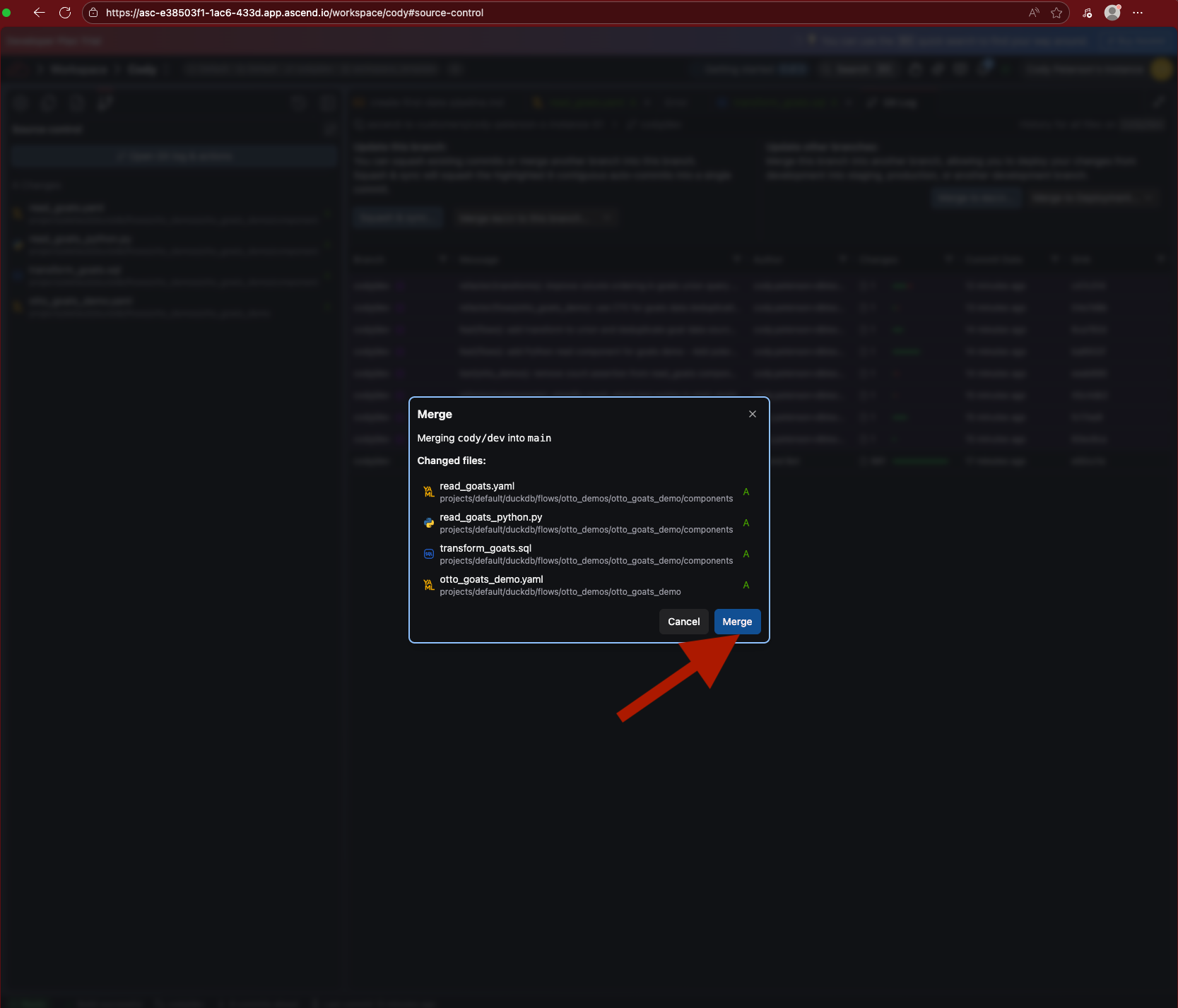This screenshot has width=1178, height=1008.
Task: View site information via the lock icon
Action: pos(93,13)
